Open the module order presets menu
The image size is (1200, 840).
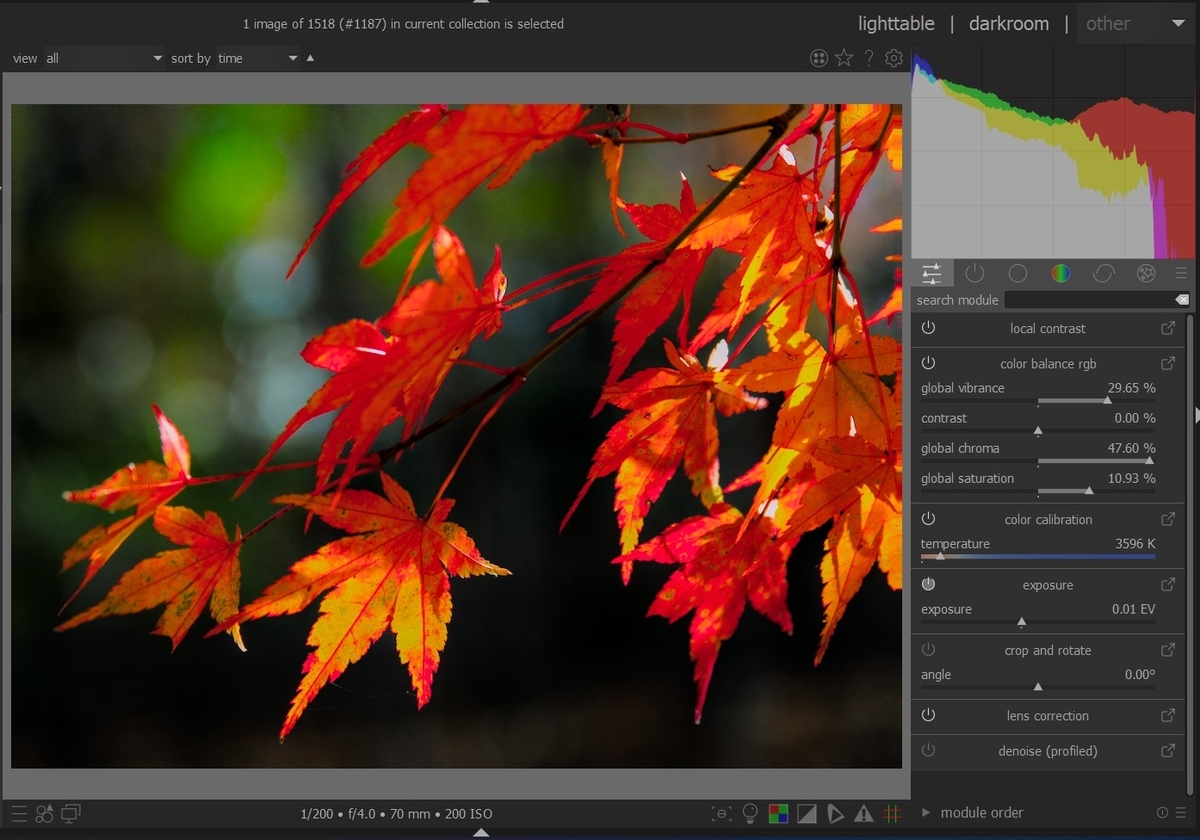click(x=1181, y=813)
